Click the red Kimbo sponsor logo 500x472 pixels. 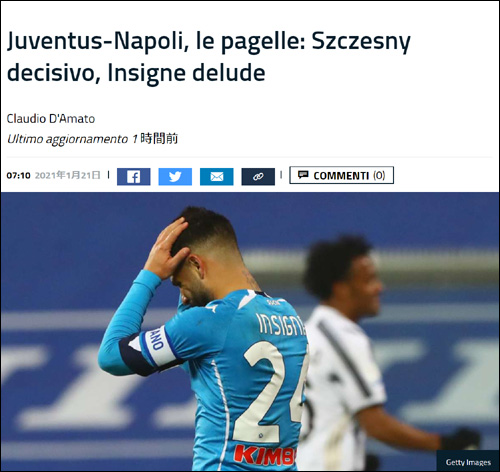(x=265, y=455)
